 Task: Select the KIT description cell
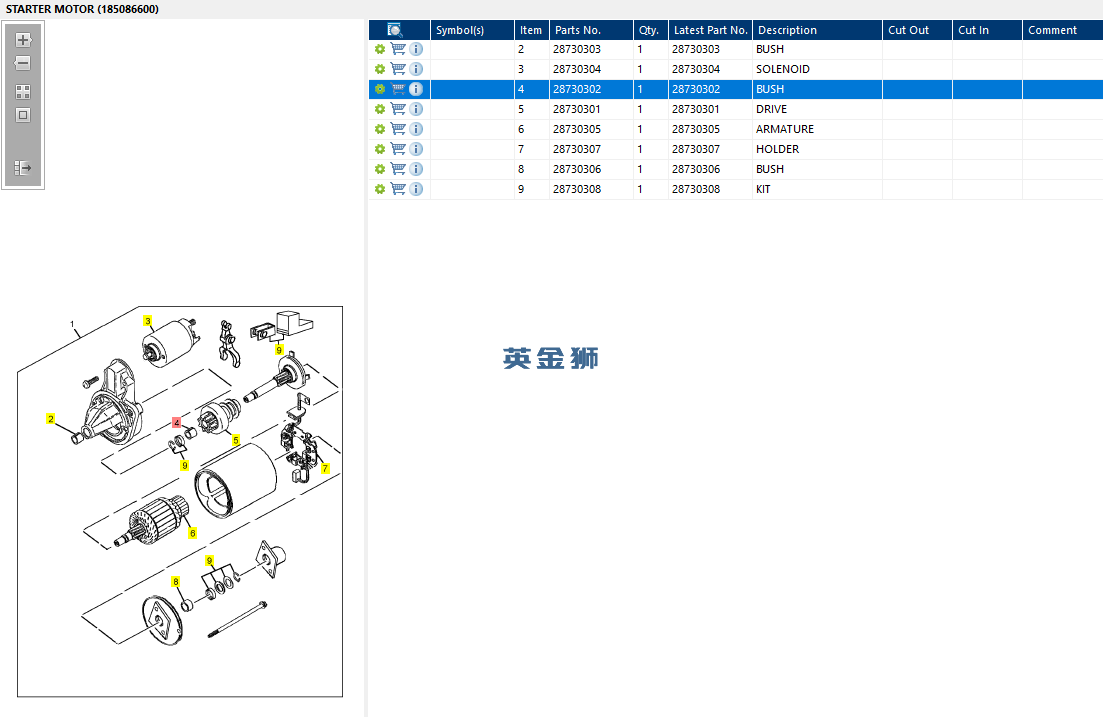tap(817, 189)
